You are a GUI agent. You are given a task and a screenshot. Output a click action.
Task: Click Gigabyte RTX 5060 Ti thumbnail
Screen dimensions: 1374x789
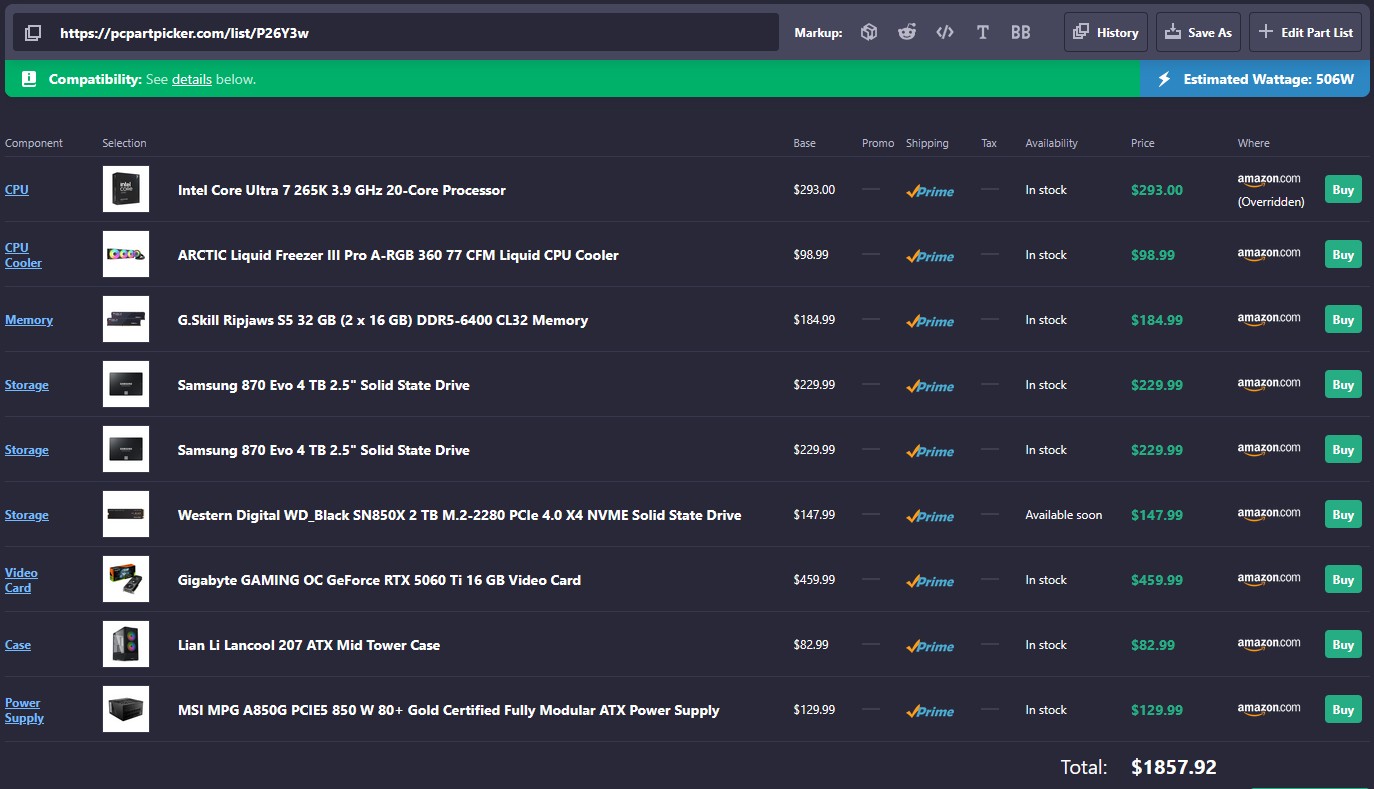(x=126, y=579)
